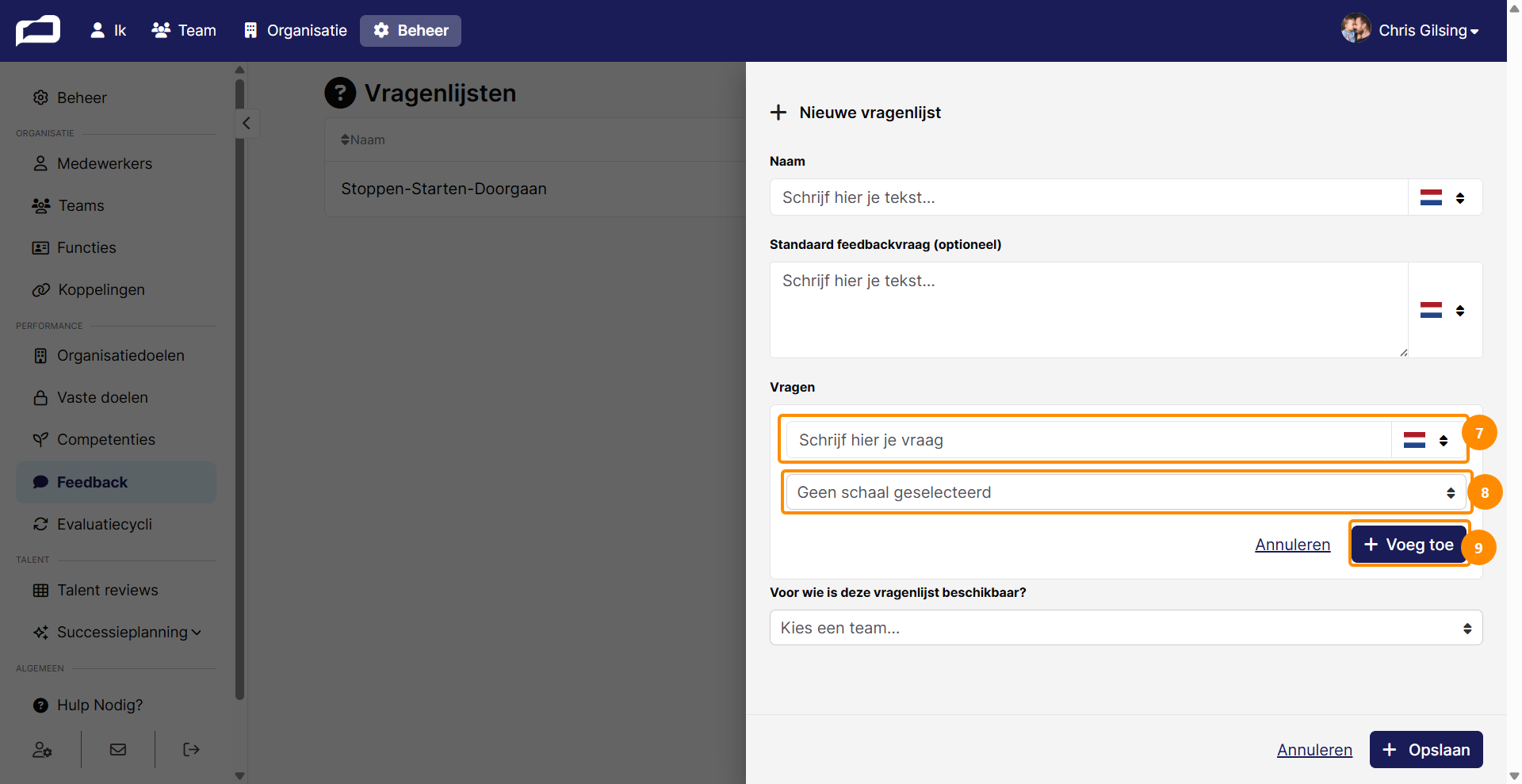This screenshot has width=1522, height=784.
Task: Select Feedback in sidebar
Action: click(x=116, y=482)
